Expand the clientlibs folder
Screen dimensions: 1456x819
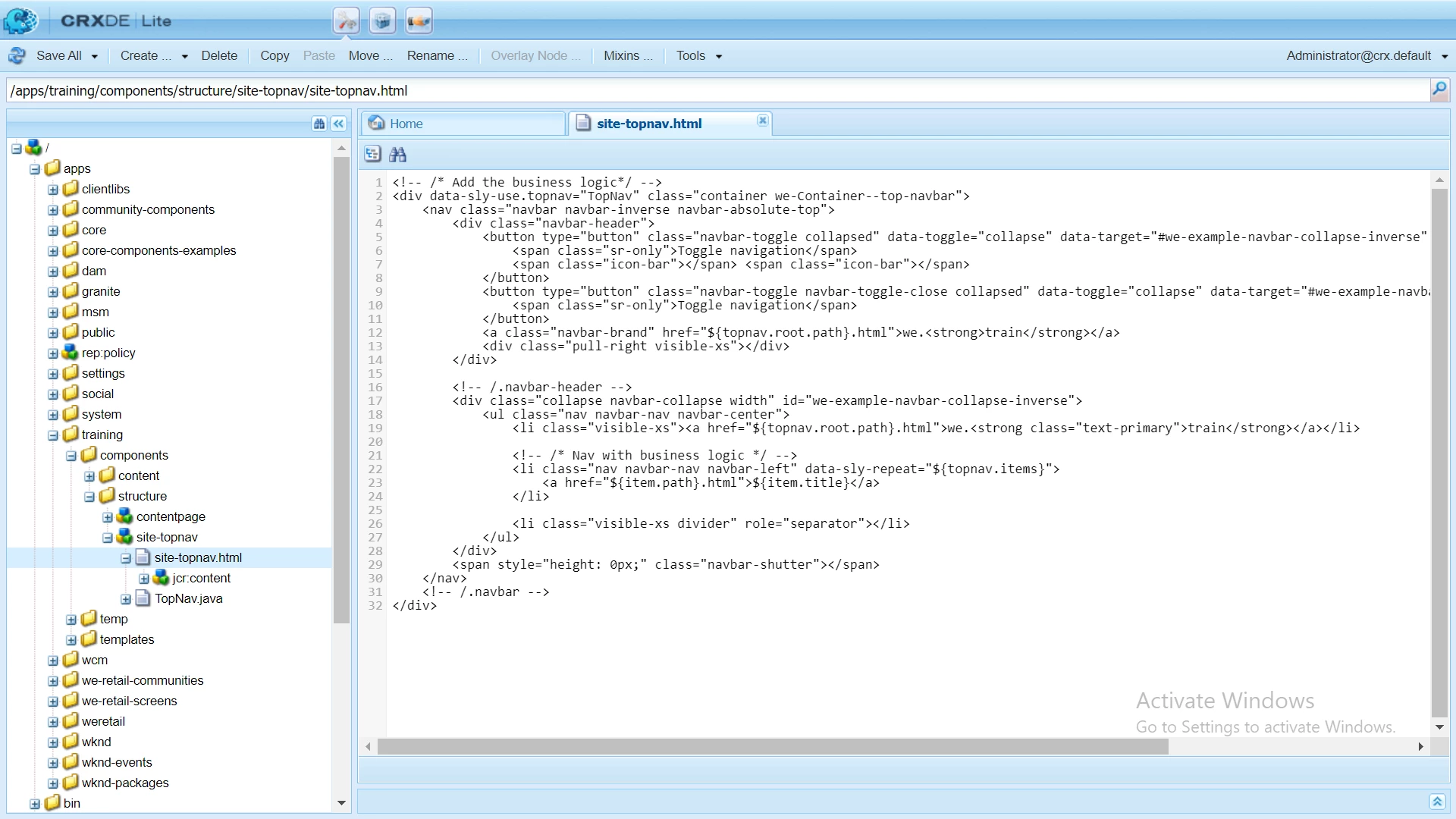tap(53, 190)
